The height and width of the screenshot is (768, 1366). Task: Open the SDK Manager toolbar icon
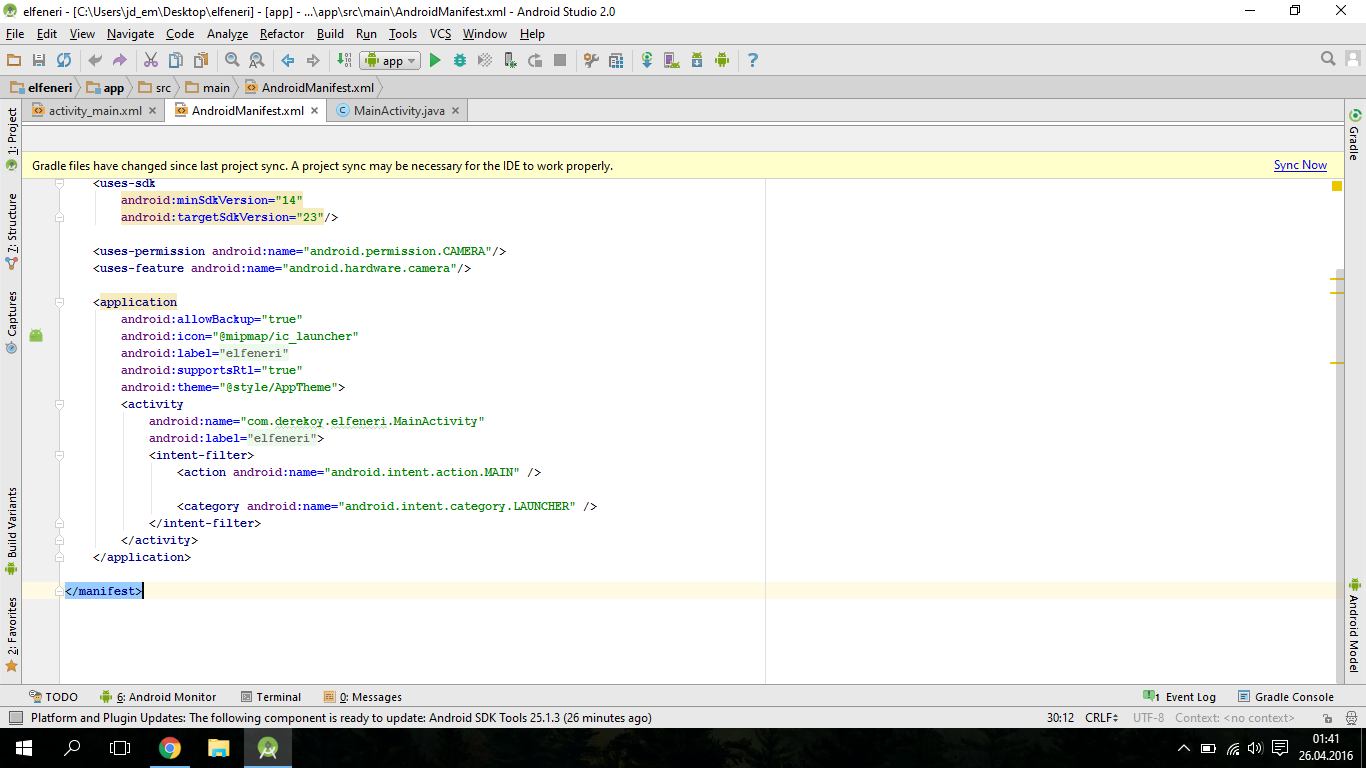[x=697, y=61]
